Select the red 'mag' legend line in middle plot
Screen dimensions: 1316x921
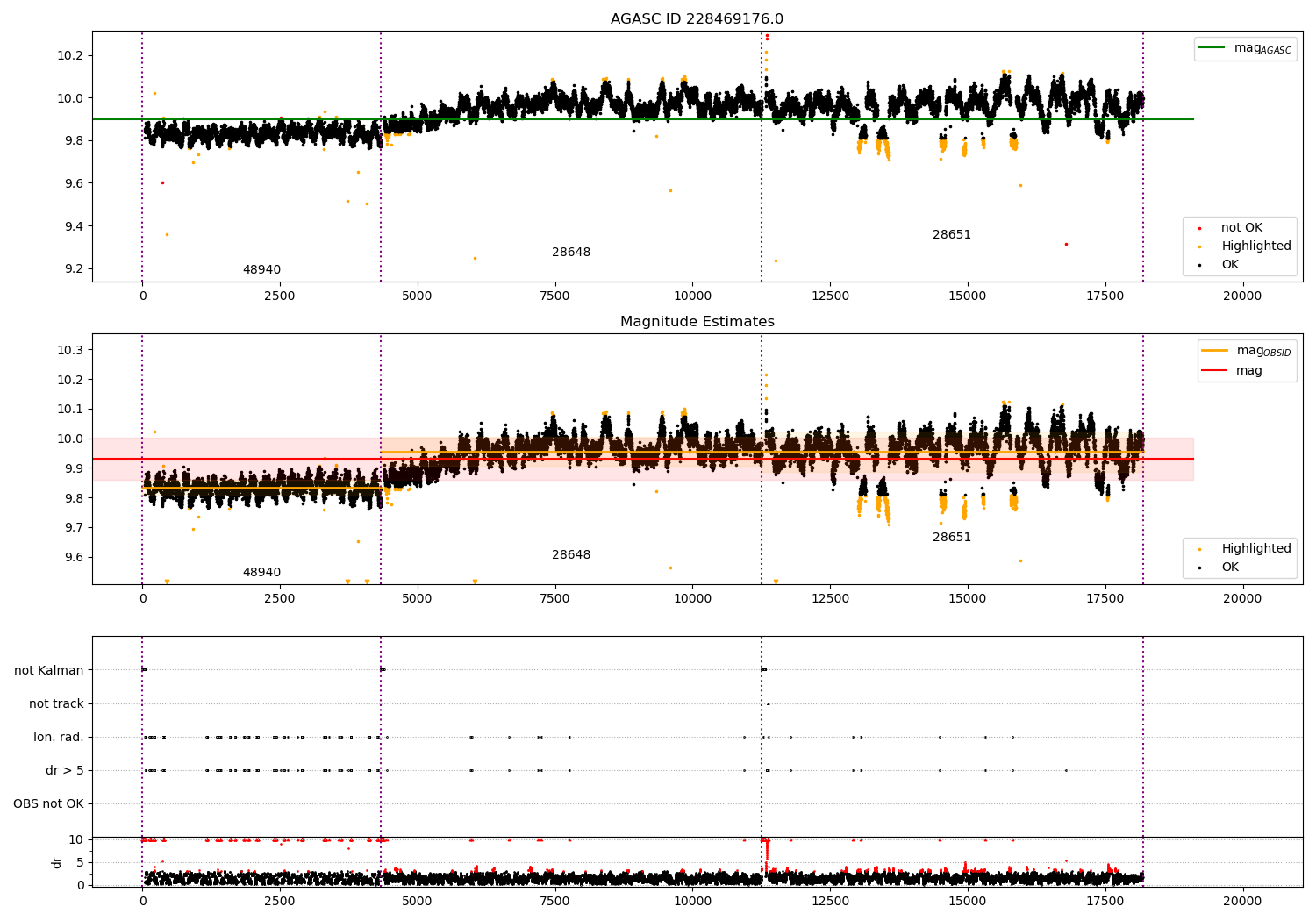point(1215,371)
